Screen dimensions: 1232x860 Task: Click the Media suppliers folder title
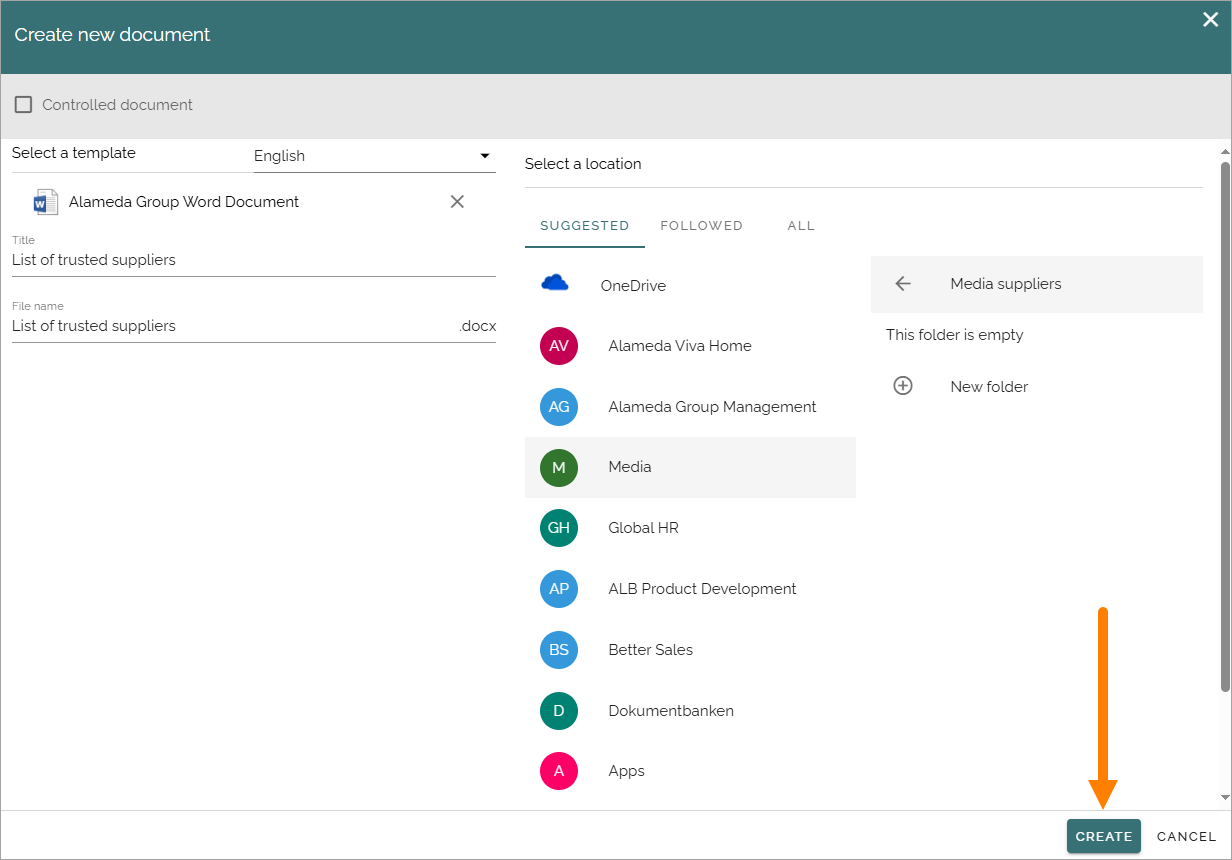tap(1006, 284)
